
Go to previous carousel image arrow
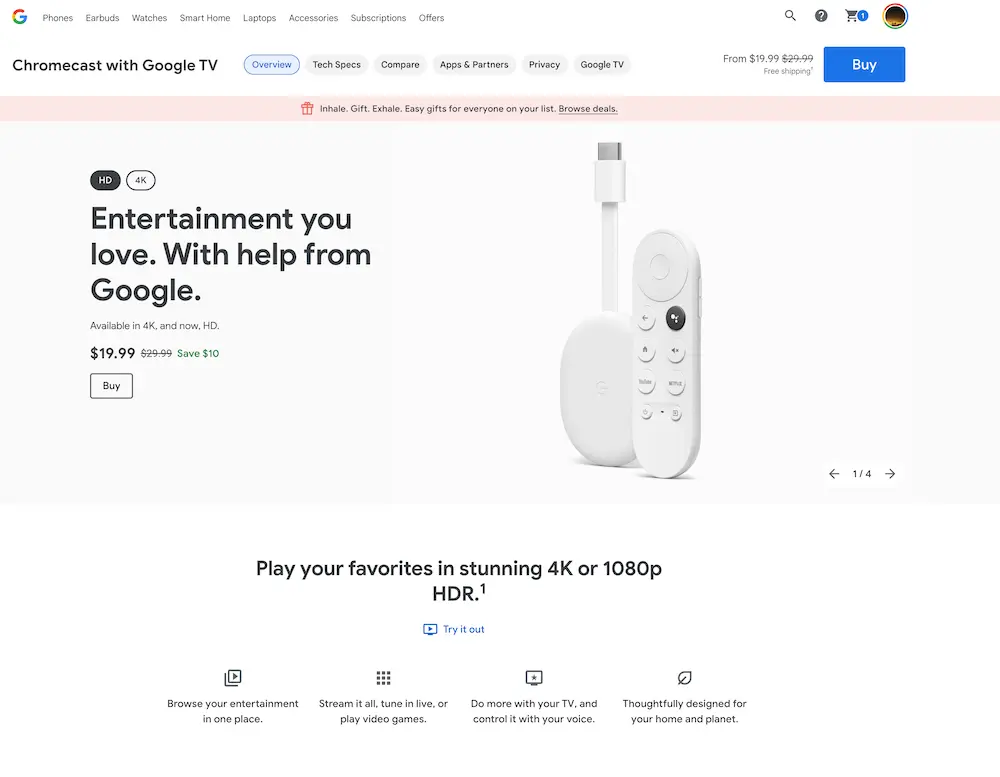tap(834, 473)
